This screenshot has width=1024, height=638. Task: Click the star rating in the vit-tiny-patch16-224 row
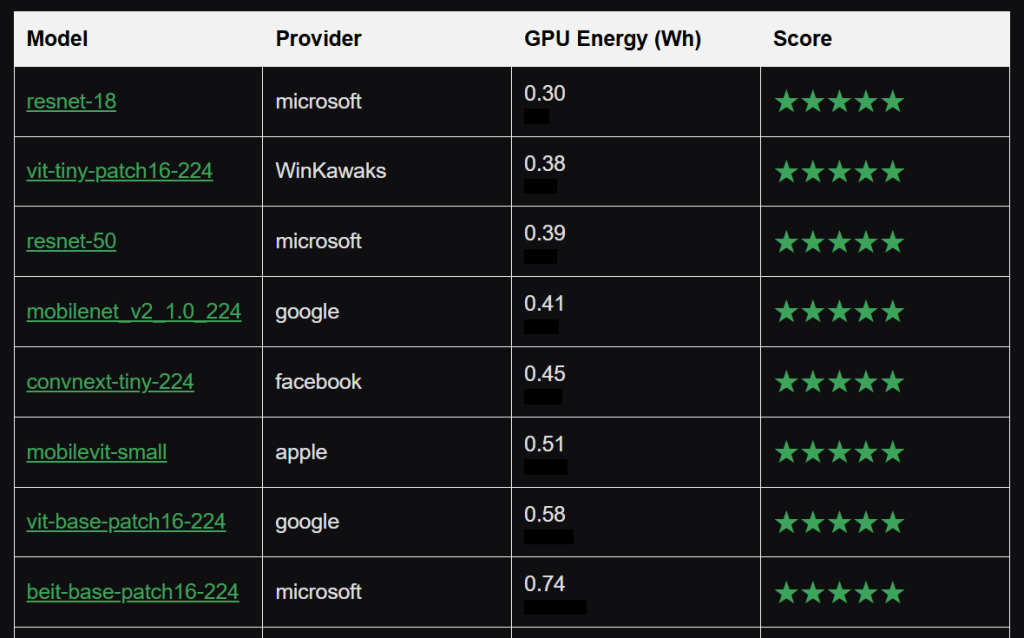[x=839, y=172]
